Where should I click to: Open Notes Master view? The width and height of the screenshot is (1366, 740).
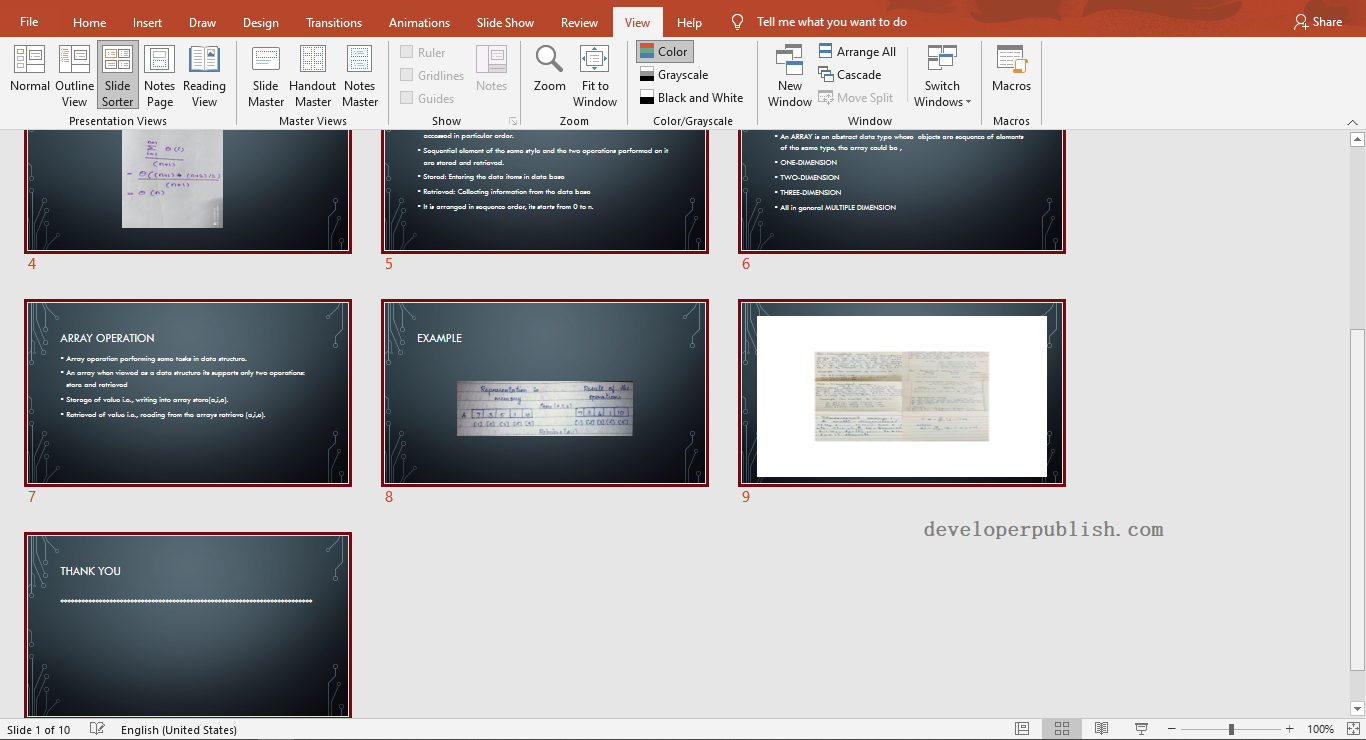tap(360, 75)
